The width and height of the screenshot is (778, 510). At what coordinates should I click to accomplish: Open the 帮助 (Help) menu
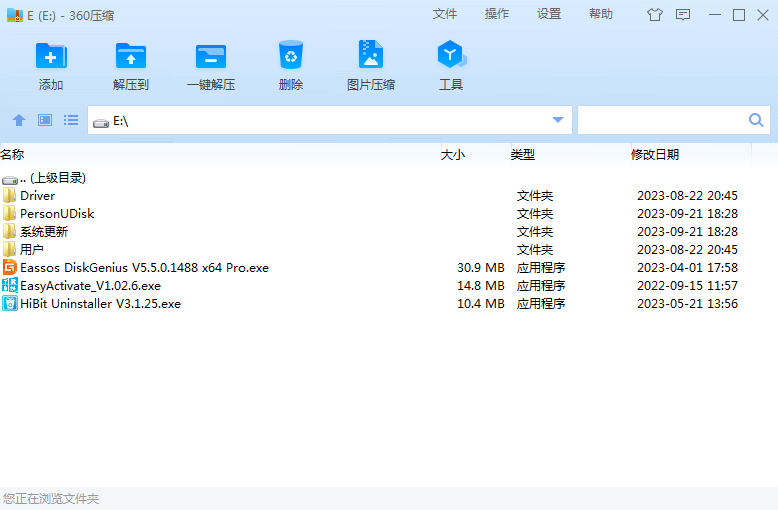[x=601, y=14]
